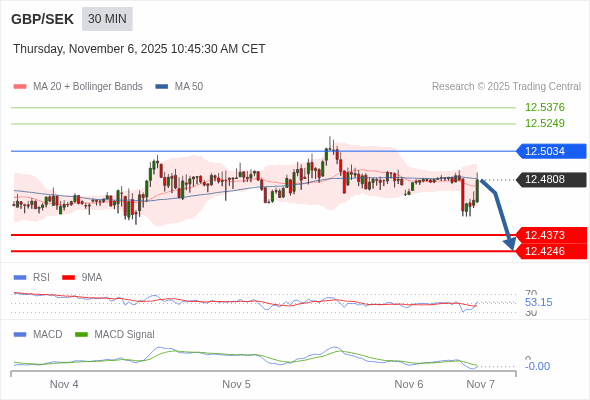
Task: Click the Thursday, November 6, 2025 timestamp
Action: point(139,49)
